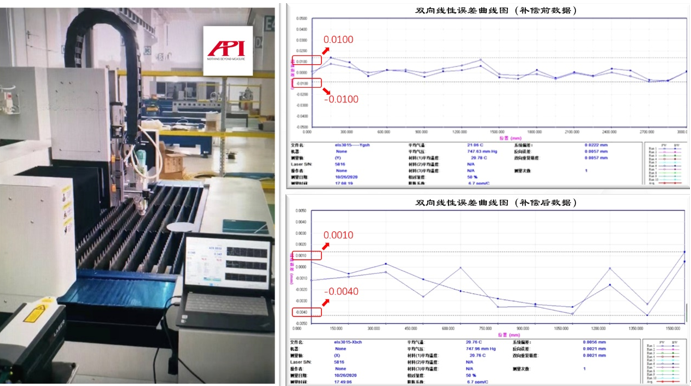Viewport: 691px width, 386px height.
Task: Click the red Avg line in the lower legend
Action: coord(669,381)
